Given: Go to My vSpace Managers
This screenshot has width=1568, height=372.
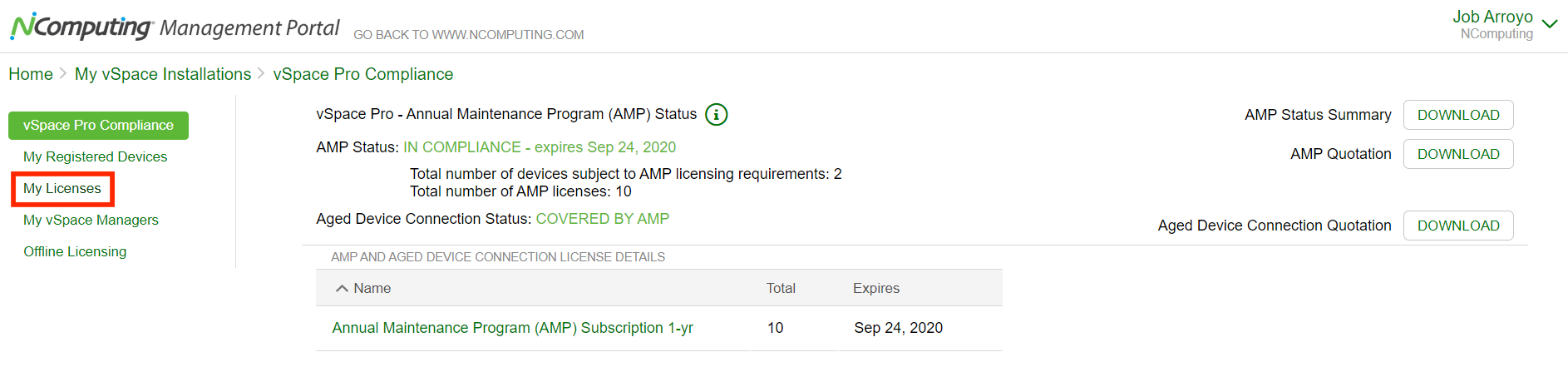Looking at the screenshot, I should [91, 220].
